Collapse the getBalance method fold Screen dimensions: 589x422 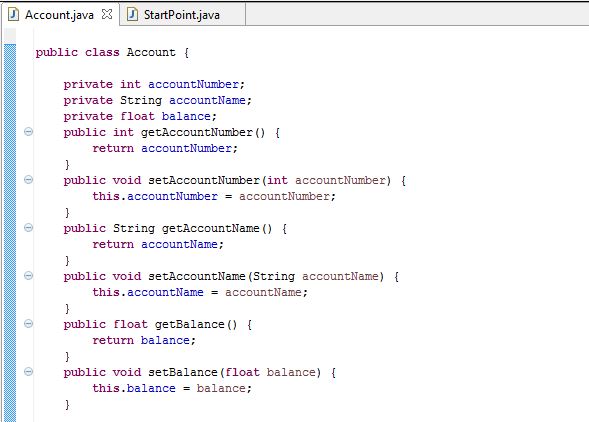tap(28, 324)
